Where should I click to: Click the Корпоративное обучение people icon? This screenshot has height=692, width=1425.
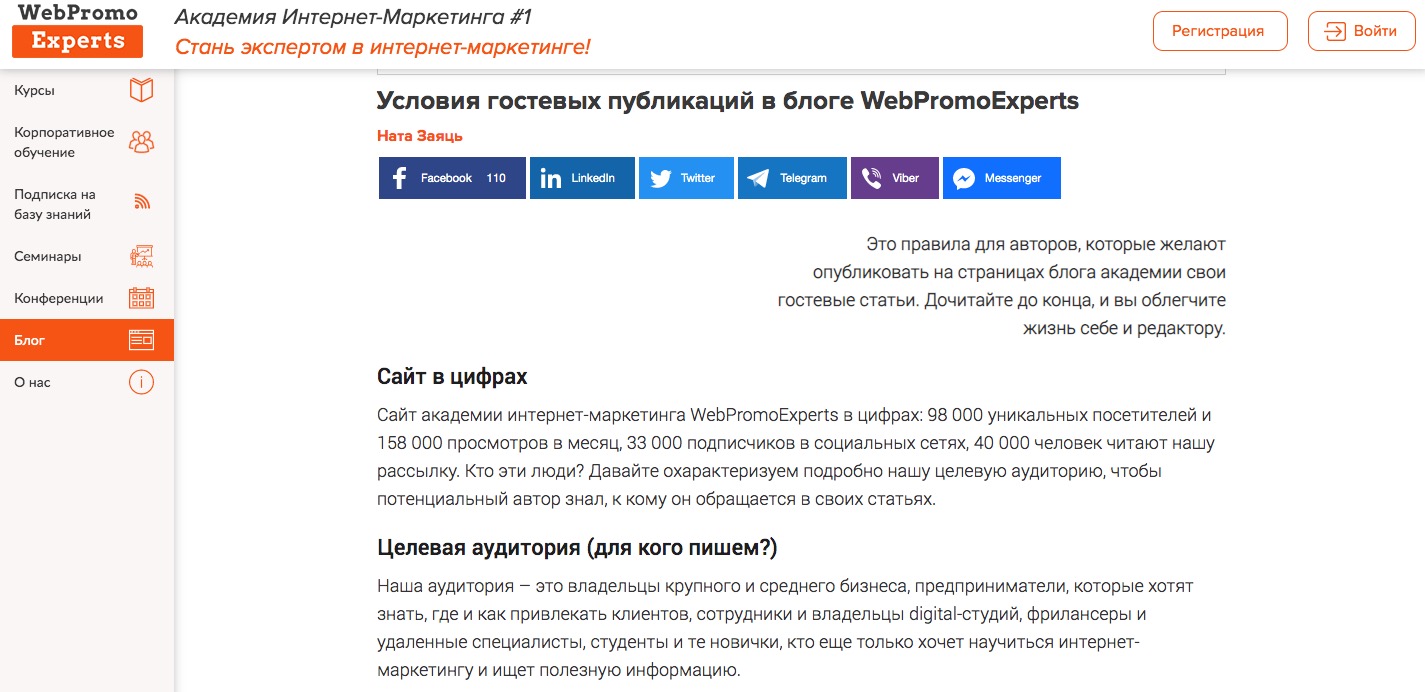pyautogui.click(x=142, y=142)
